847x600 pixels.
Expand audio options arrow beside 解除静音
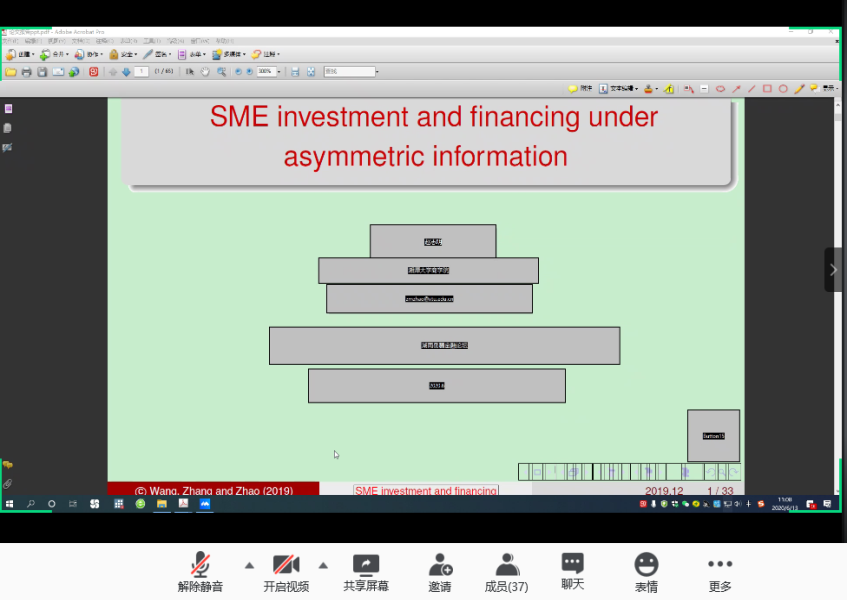(x=249, y=564)
